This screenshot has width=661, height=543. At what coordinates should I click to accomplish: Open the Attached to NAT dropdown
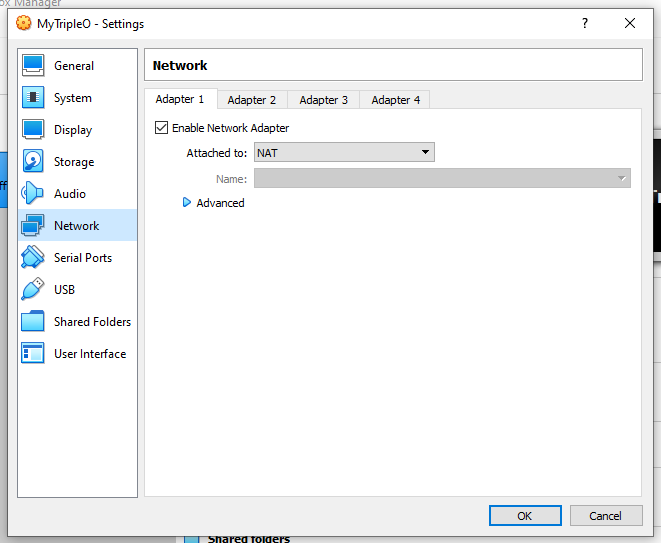pyautogui.click(x=344, y=152)
